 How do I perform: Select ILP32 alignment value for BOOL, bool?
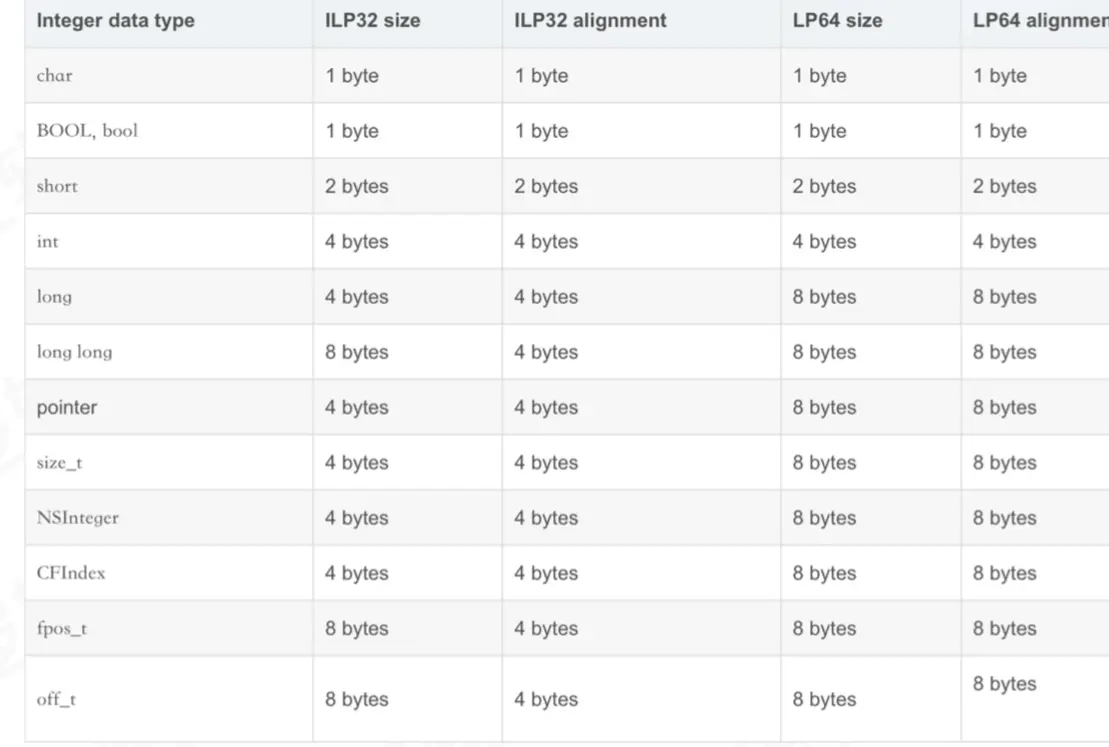point(541,131)
